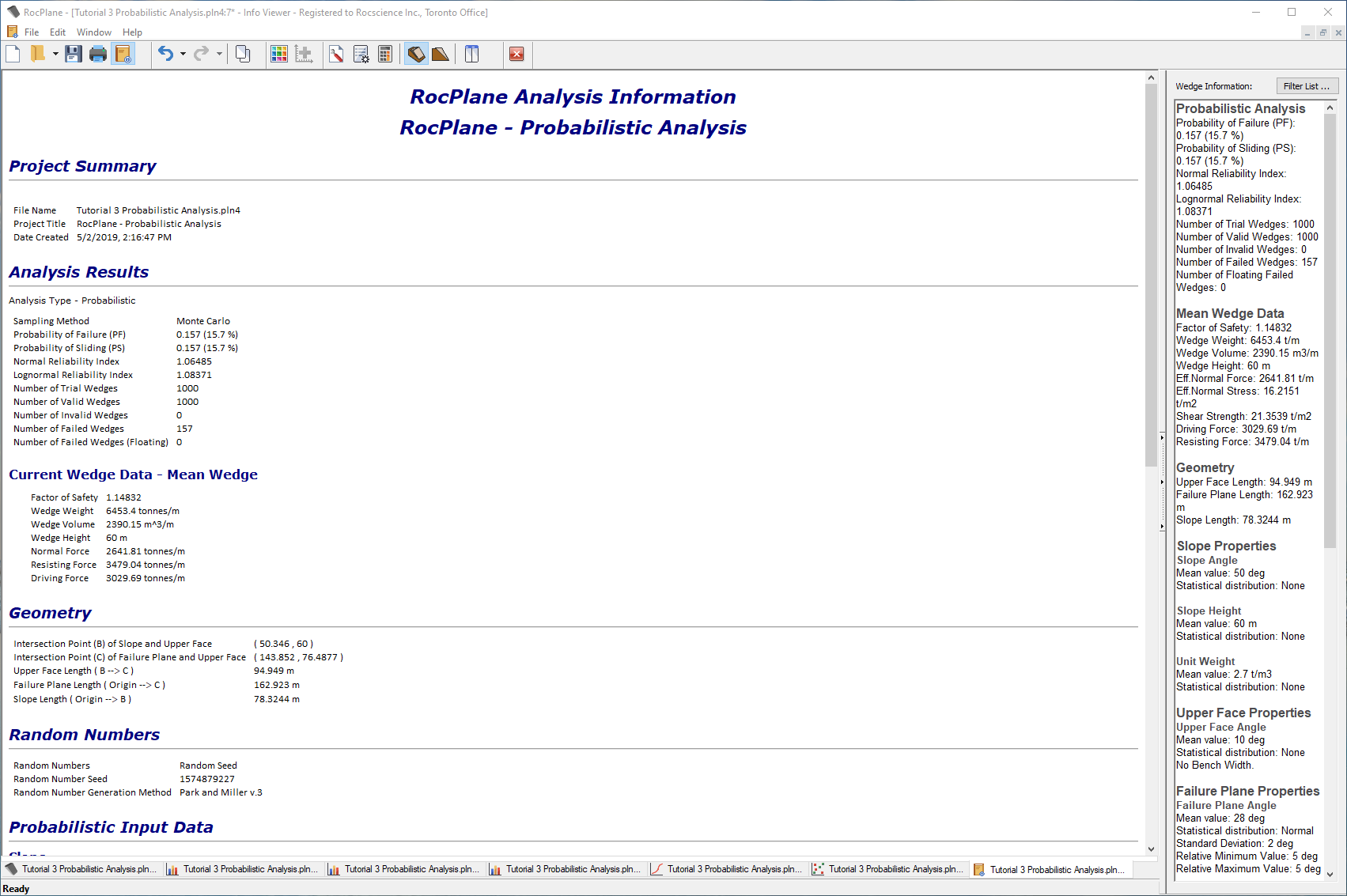The height and width of the screenshot is (896, 1347).
Task: Redo using the grey arrow icon
Action: 202,54
